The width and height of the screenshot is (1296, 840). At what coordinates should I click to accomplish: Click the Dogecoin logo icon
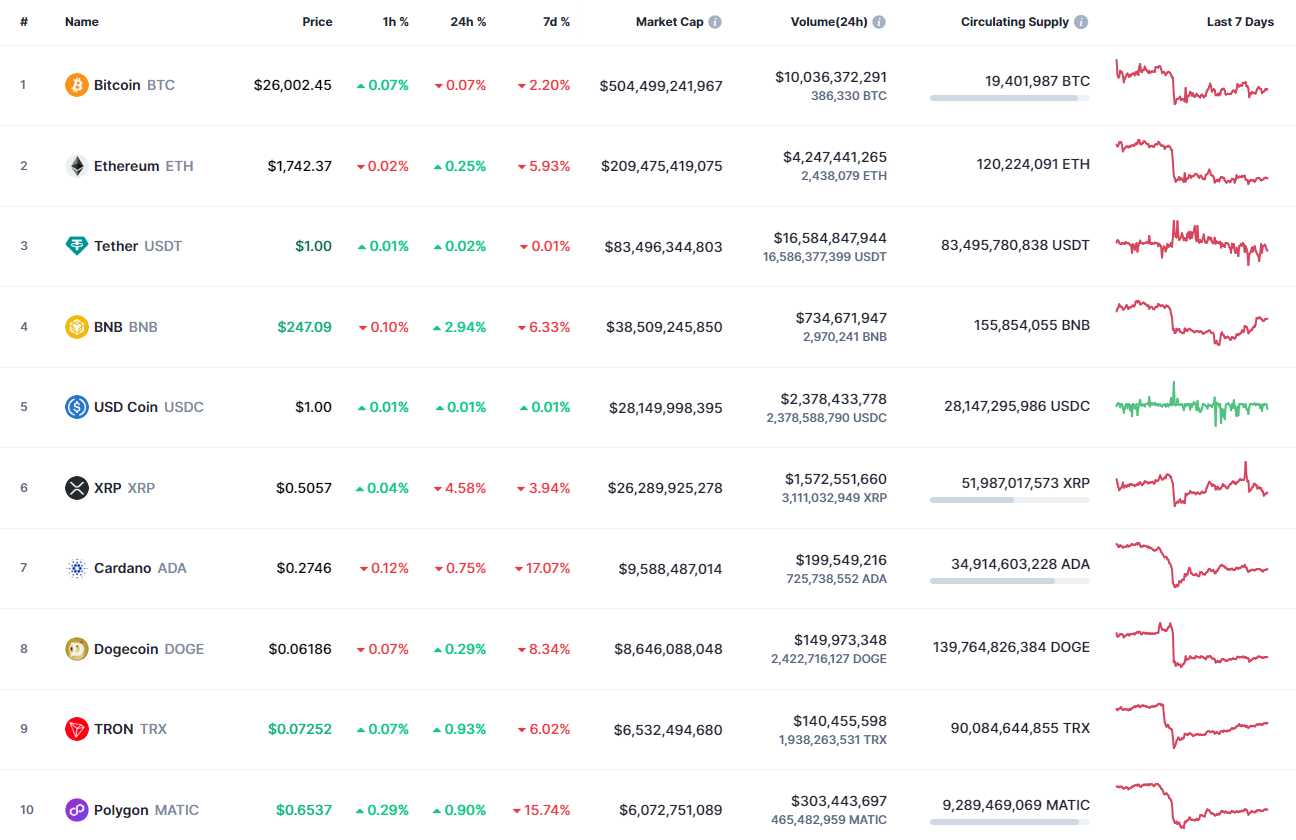pos(75,648)
